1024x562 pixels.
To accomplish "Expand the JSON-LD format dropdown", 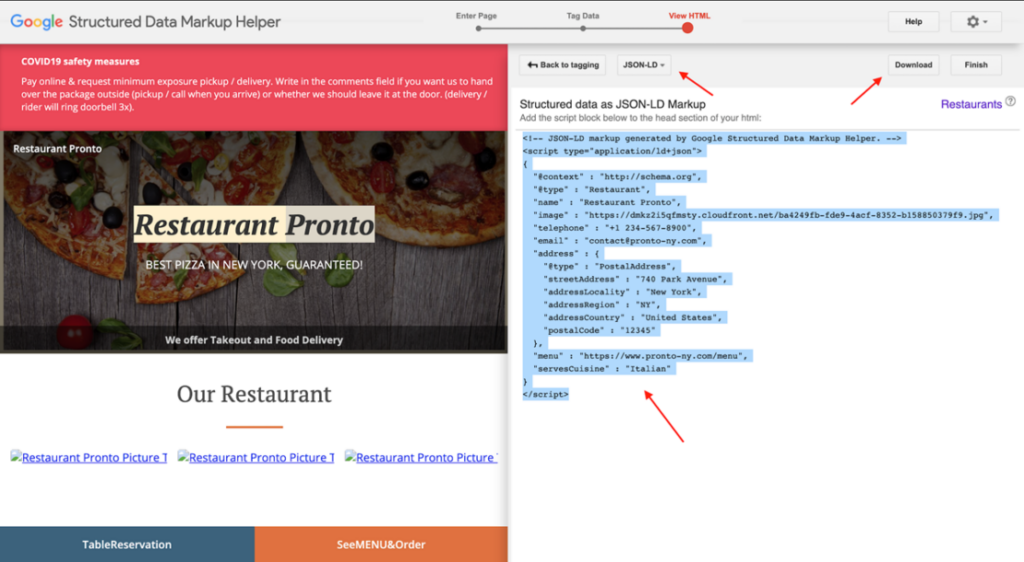I will [645, 65].
